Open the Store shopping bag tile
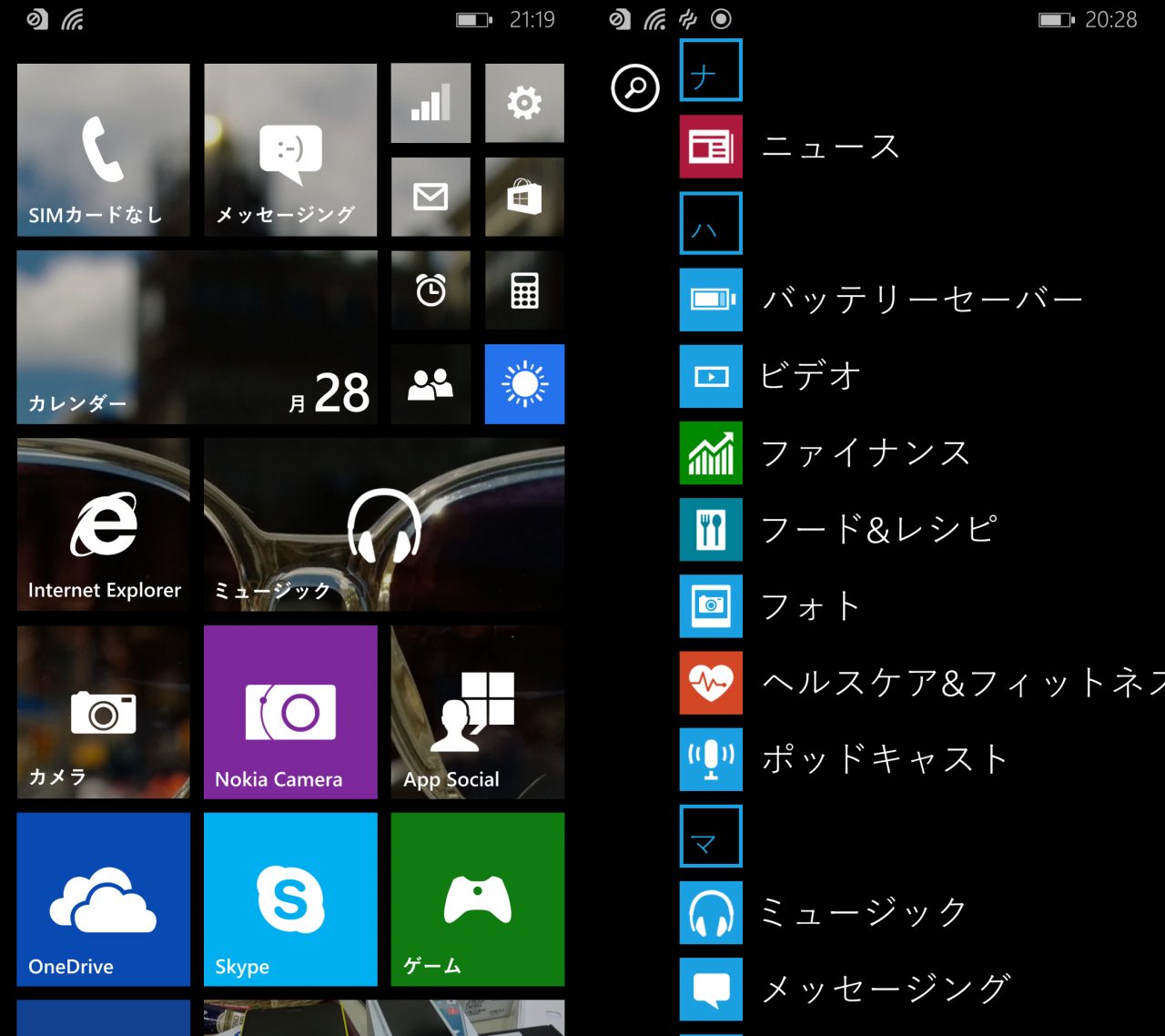 [524, 197]
